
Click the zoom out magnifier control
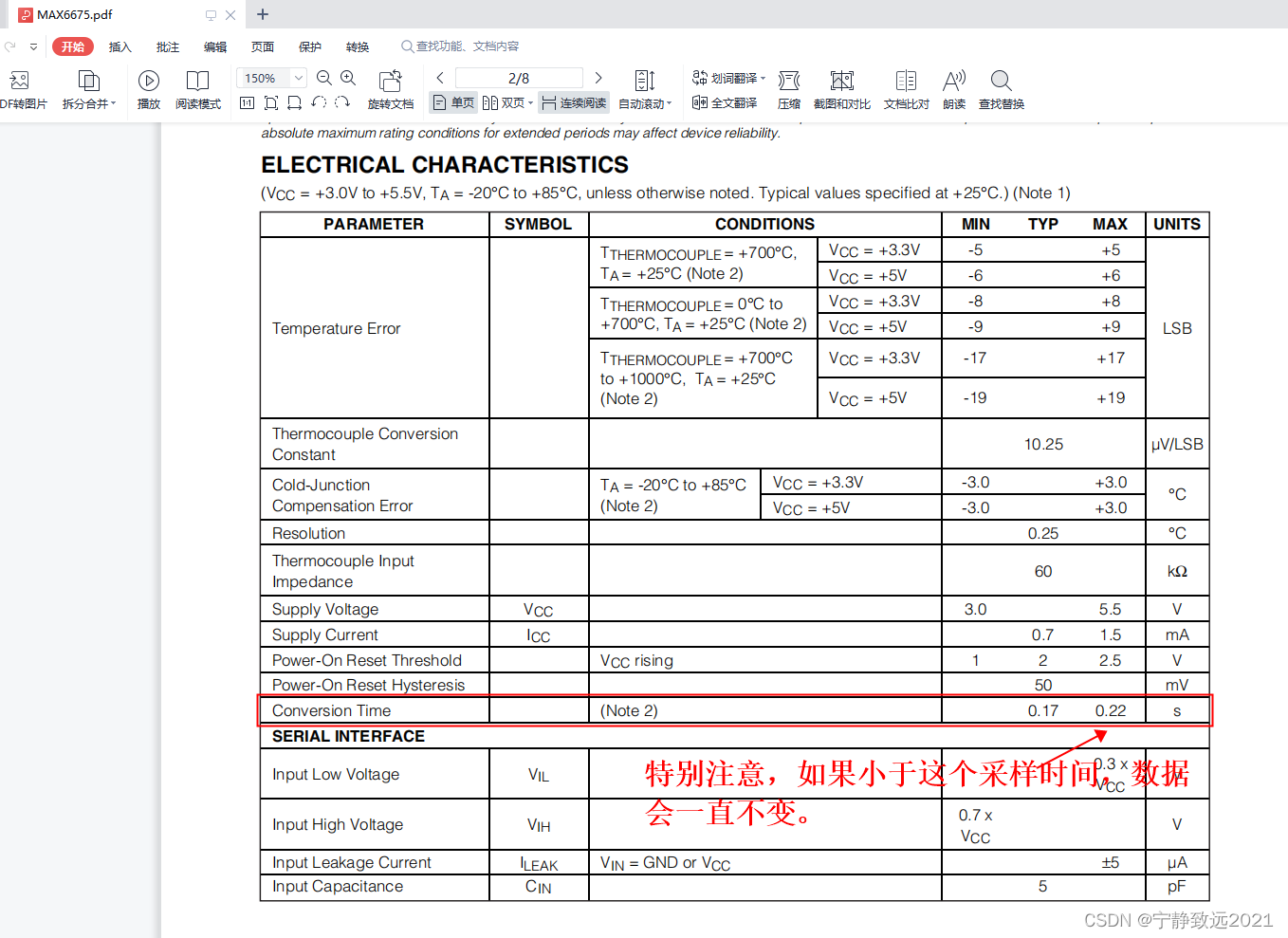tap(324, 78)
